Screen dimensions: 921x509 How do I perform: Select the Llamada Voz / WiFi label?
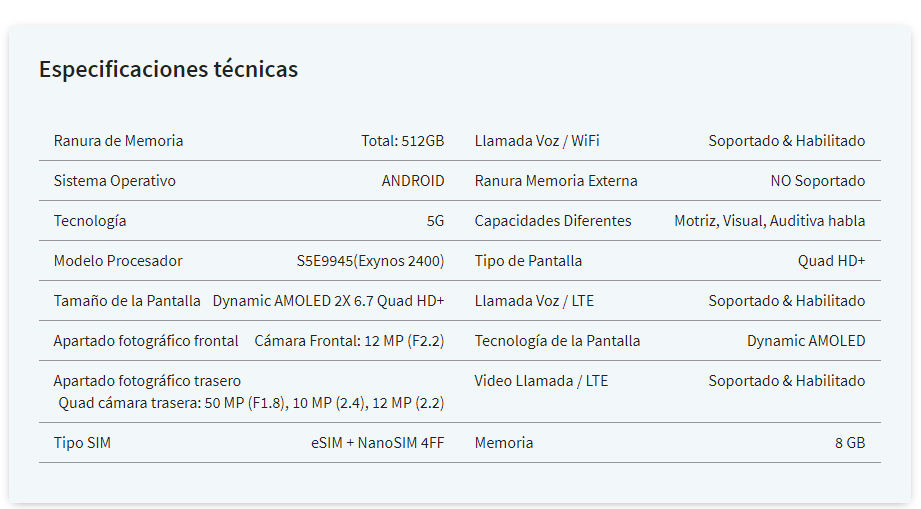pyautogui.click(x=537, y=141)
